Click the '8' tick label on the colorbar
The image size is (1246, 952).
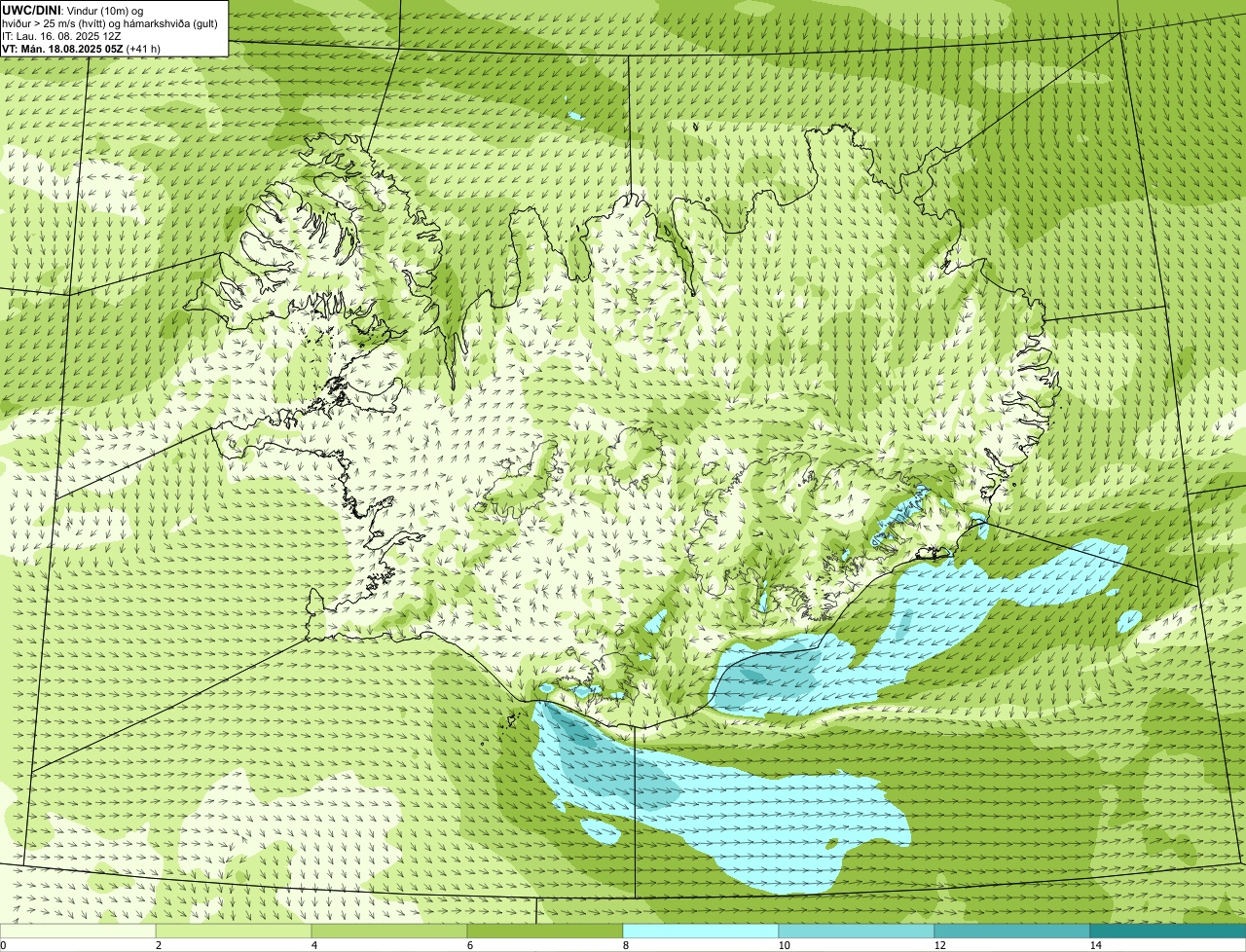(625, 945)
